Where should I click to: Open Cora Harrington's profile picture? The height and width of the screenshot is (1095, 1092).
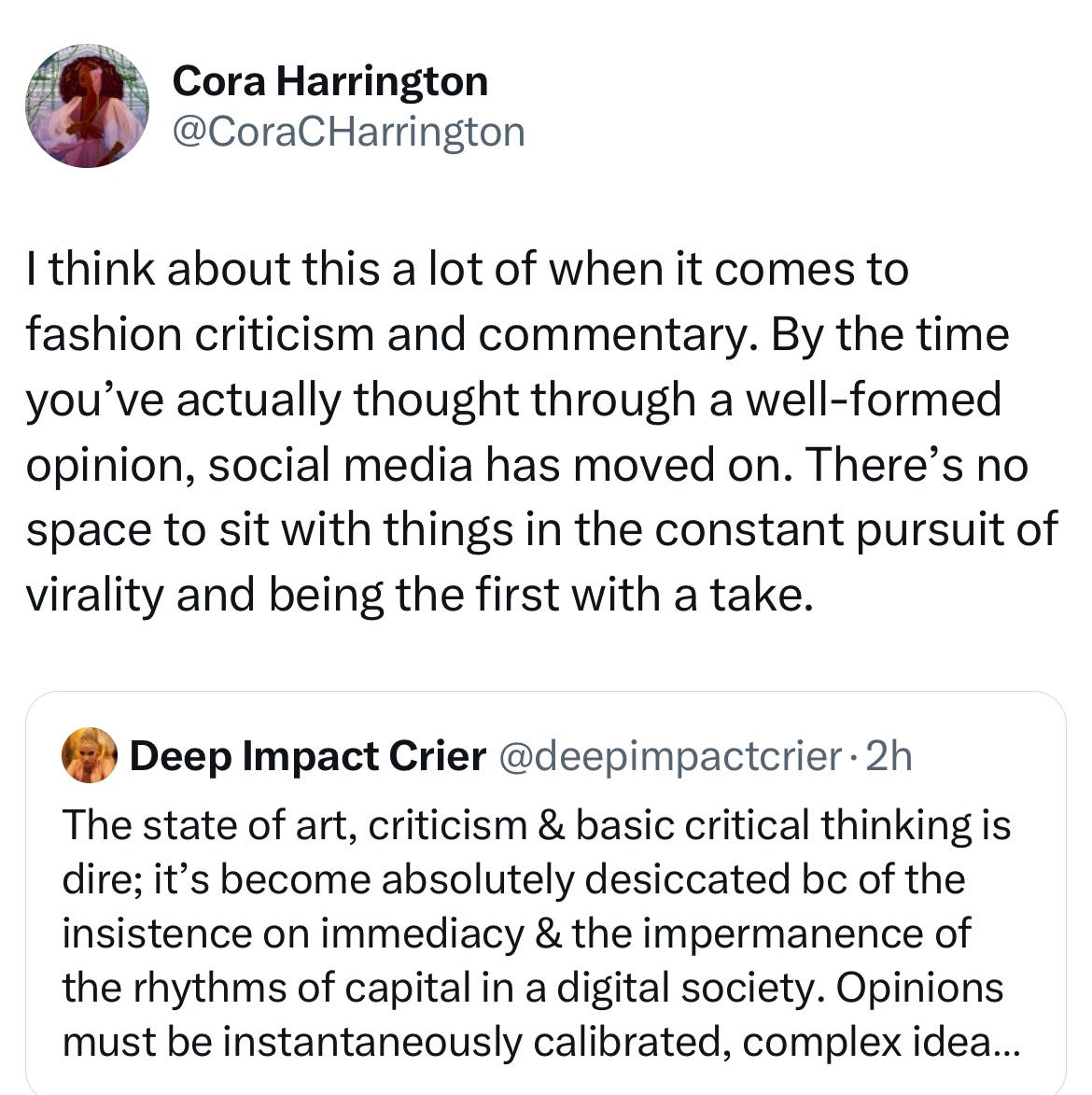click(87, 105)
